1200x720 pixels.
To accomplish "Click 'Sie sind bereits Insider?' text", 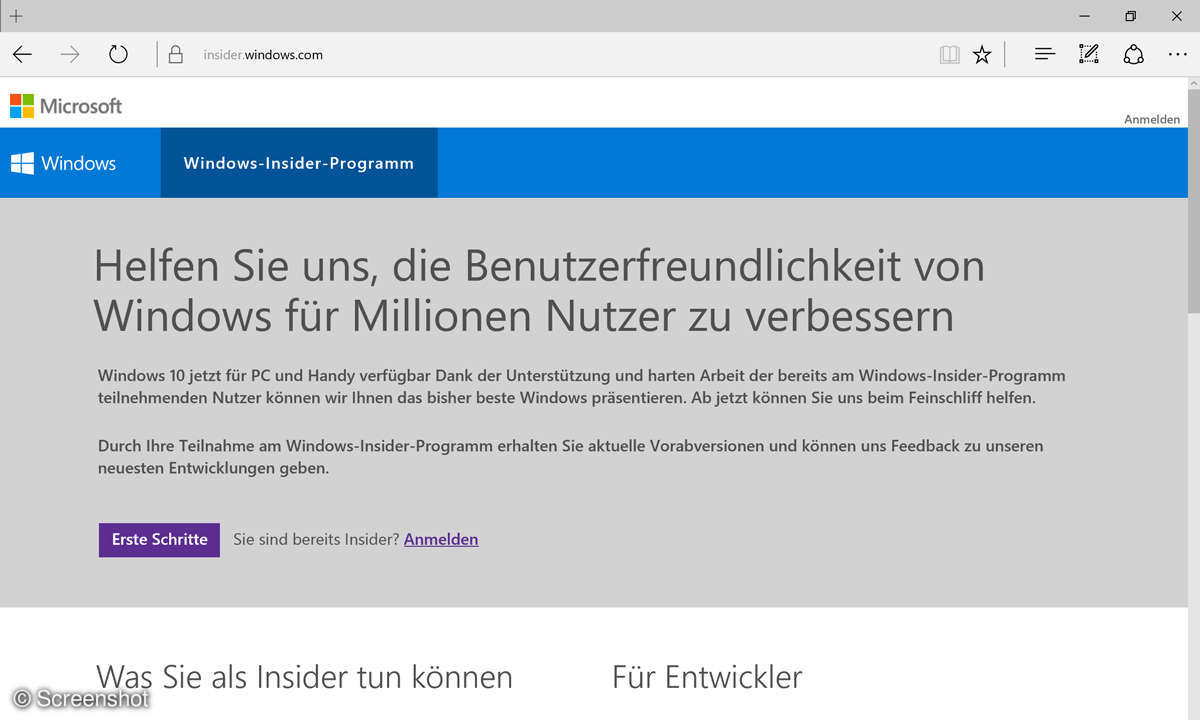I will [316, 539].
